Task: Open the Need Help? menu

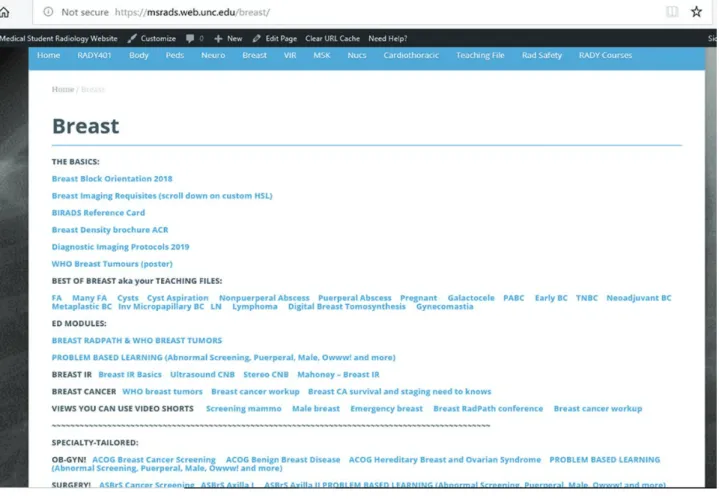Action: coord(387,39)
